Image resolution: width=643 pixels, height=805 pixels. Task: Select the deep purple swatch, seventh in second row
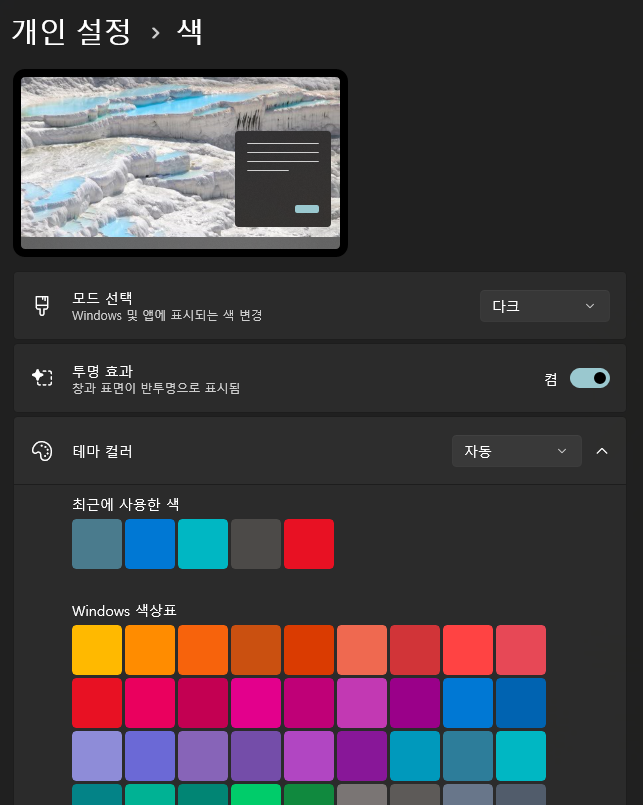tap(415, 703)
